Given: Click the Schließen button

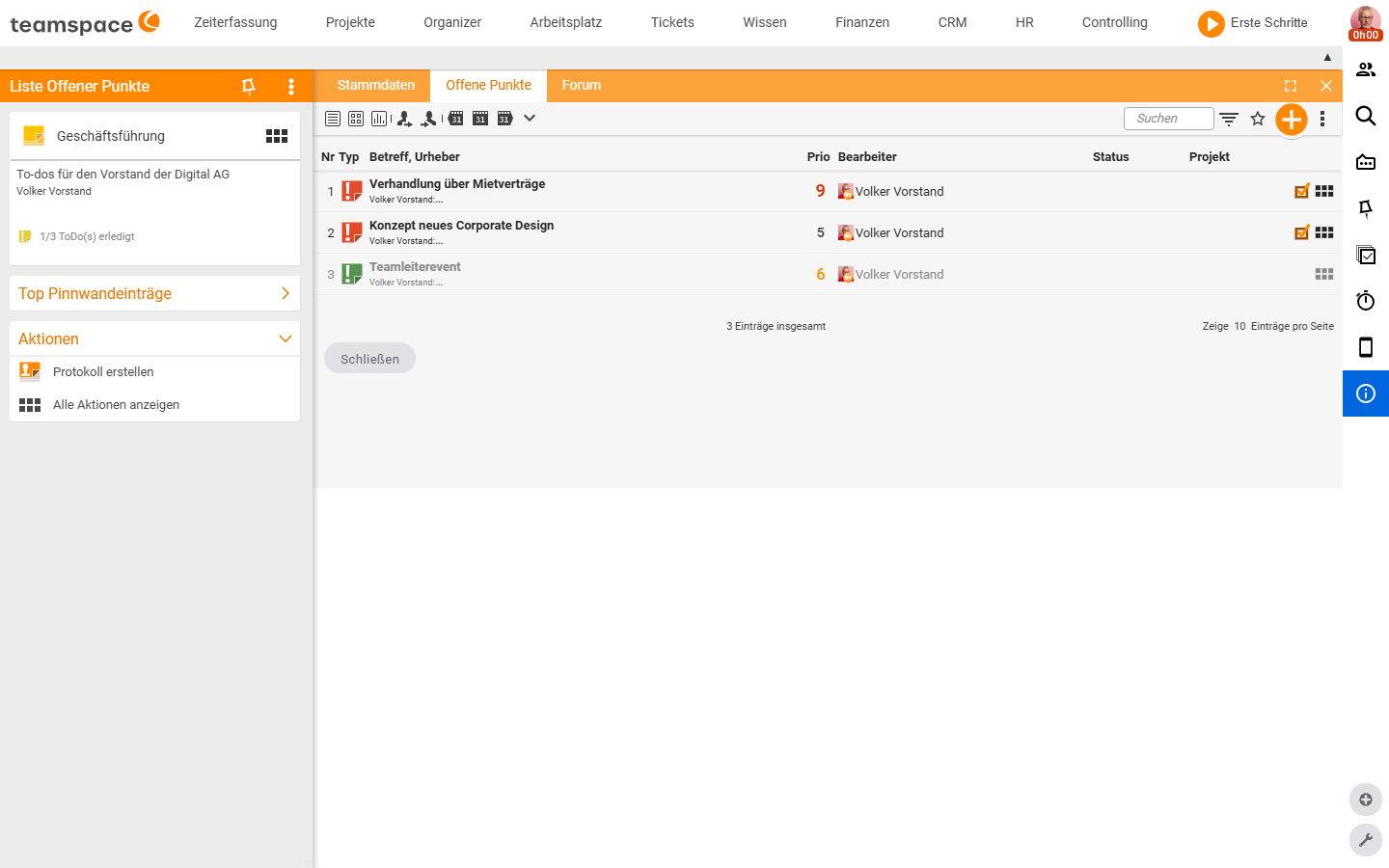Looking at the screenshot, I should pos(369,359).
